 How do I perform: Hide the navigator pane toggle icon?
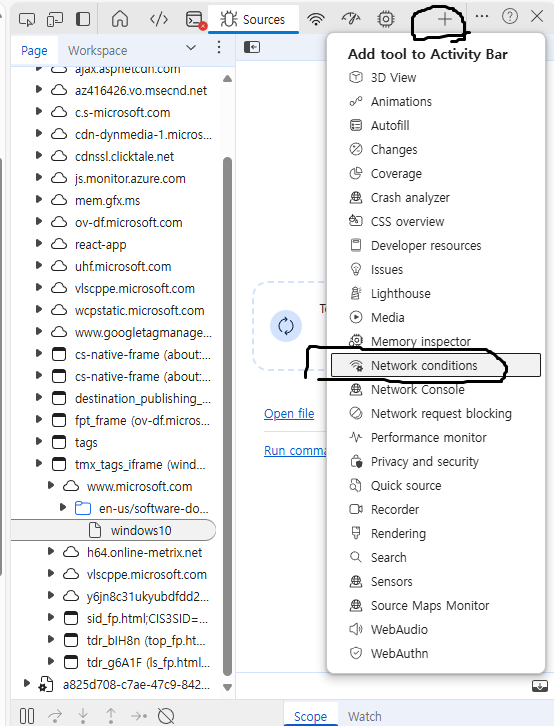point(252,47)
